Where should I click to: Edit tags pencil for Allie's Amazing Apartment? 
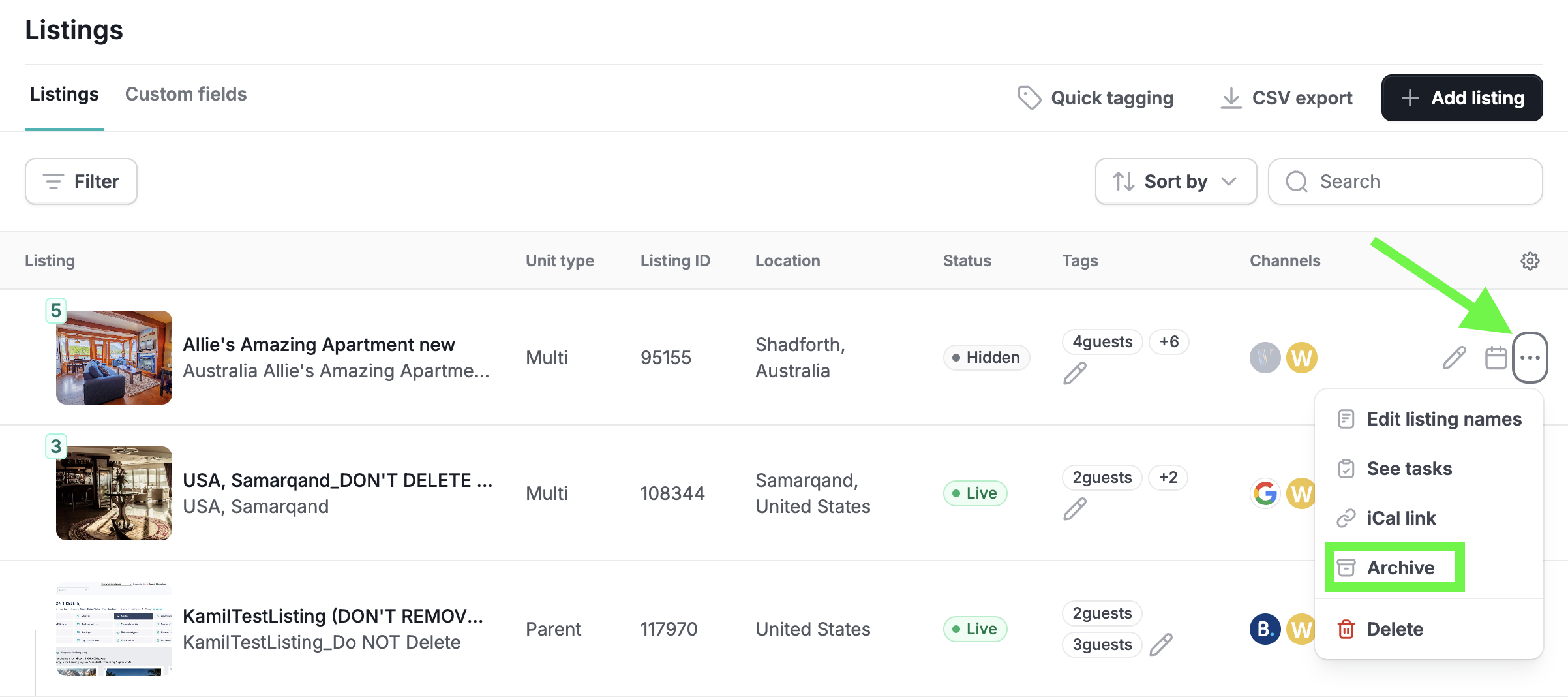[1075, 373]
